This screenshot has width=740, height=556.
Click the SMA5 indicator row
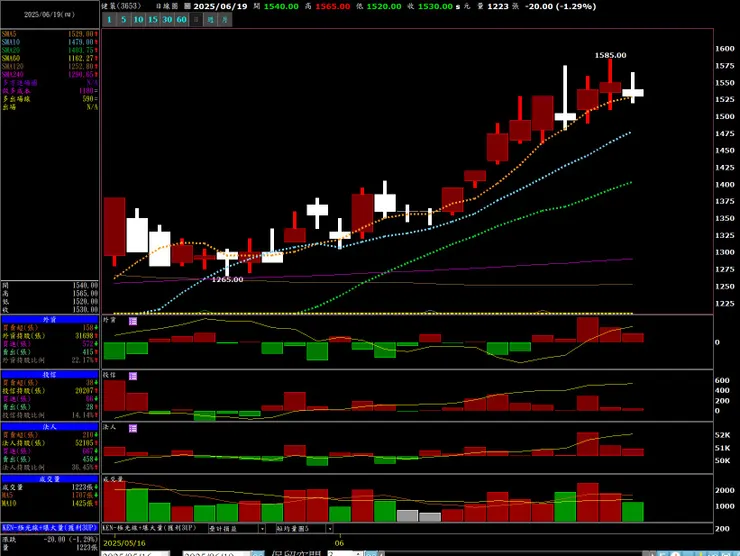pyautogui.click(x=50, y=34)
